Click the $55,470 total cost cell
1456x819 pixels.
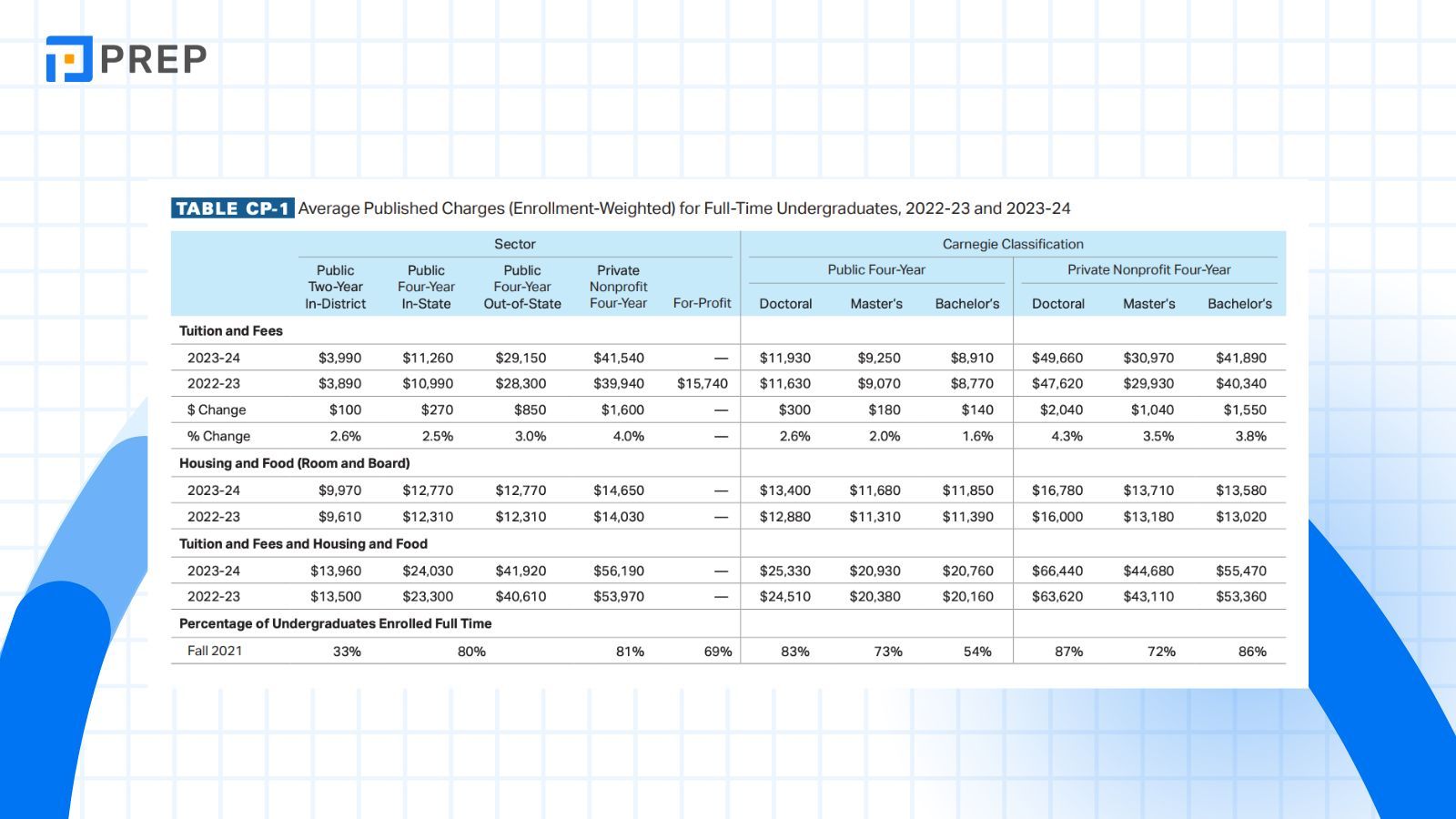pos(1241,571)
